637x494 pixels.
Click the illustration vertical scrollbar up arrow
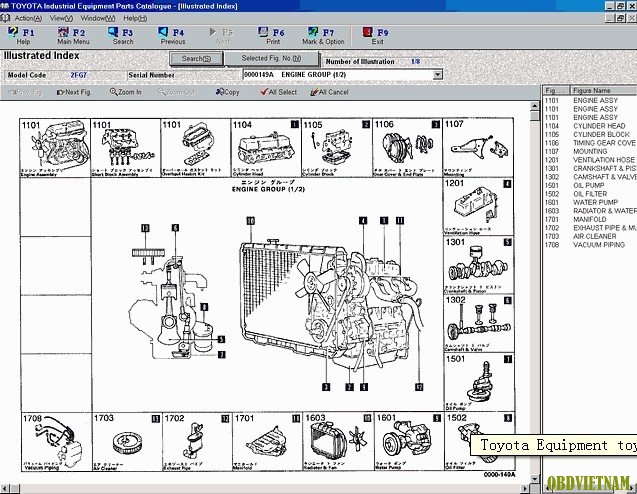coord(535,106)
